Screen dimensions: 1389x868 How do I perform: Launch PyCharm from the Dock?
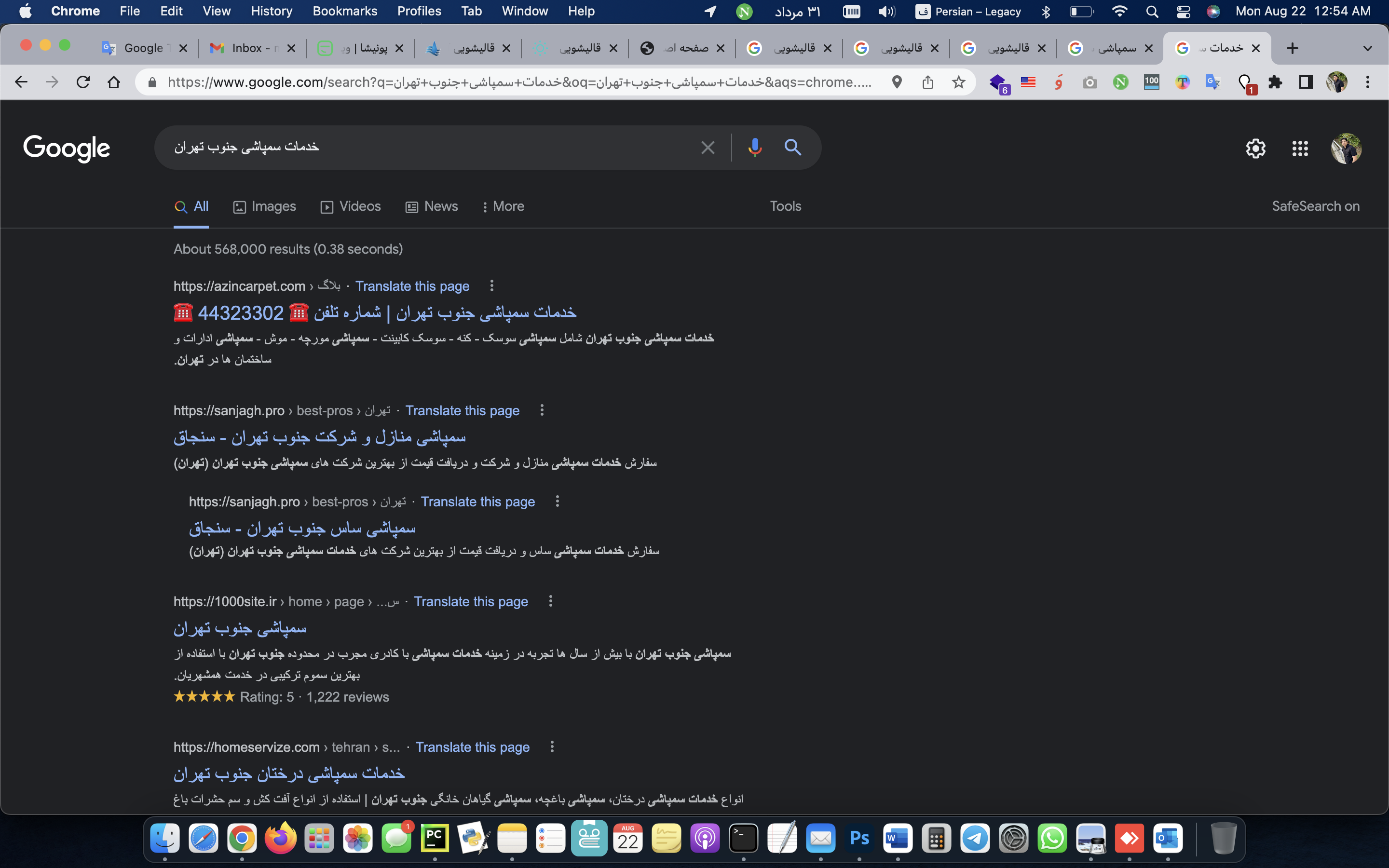(x=435, y=838)
